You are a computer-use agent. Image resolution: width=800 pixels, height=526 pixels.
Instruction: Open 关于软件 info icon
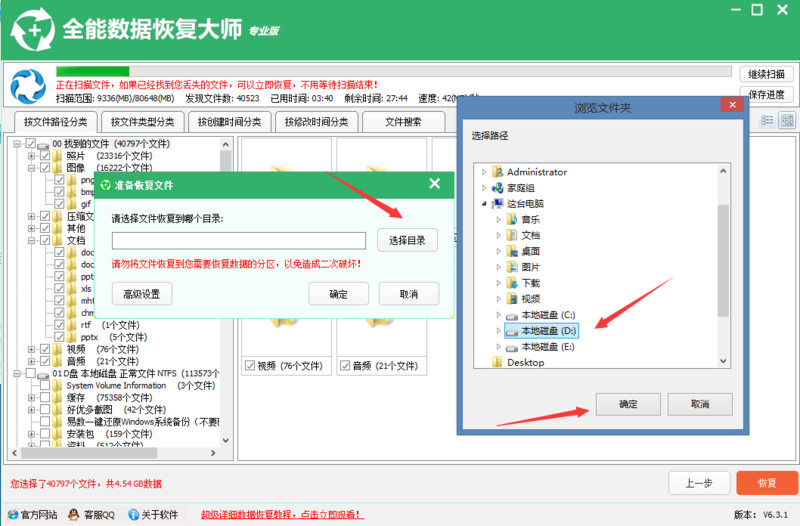pyautogui.click(x=153, y=514)
